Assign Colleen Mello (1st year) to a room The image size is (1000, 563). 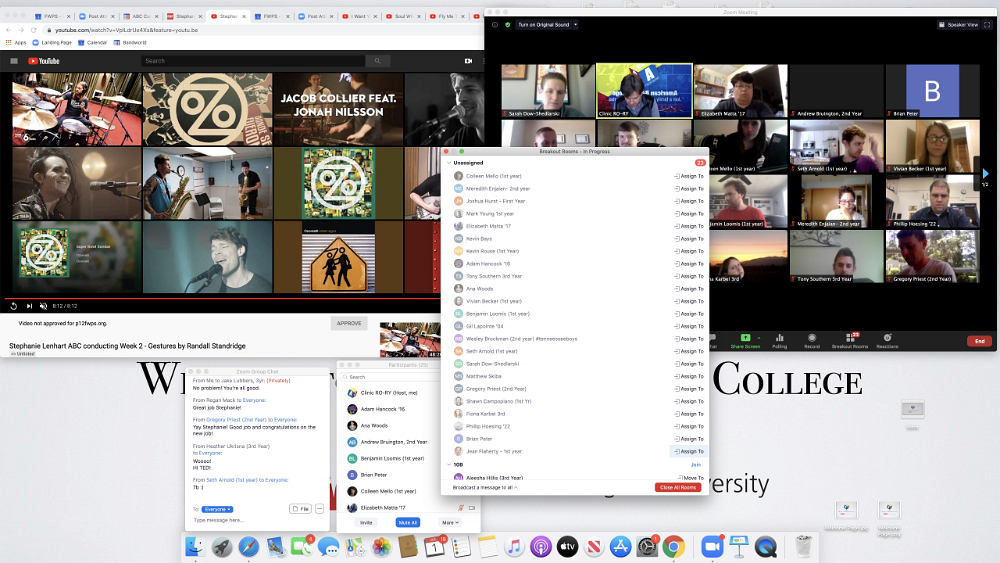[689, 176]
